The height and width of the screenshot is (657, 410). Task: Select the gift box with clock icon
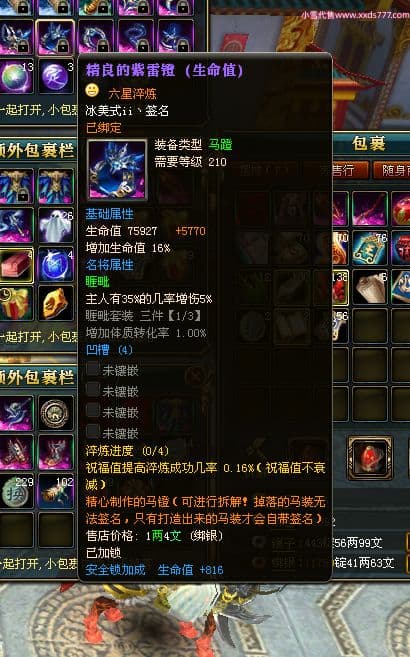(16, 304)
